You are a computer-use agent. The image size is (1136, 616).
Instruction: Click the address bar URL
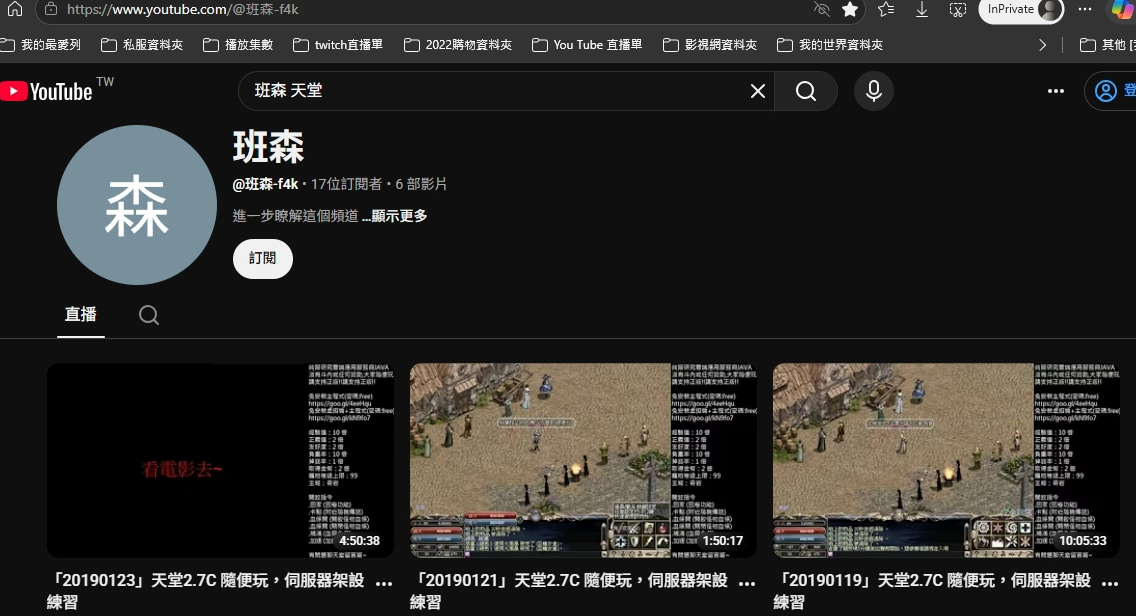click(183, 9)
